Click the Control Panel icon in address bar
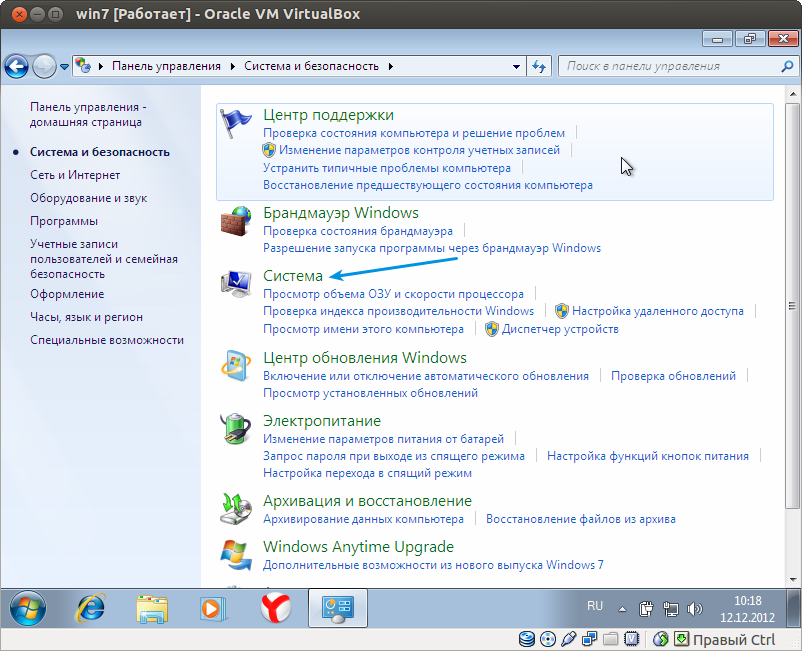Image resolution: width=802 pixels, height=651 pixels. pos(83,65)
